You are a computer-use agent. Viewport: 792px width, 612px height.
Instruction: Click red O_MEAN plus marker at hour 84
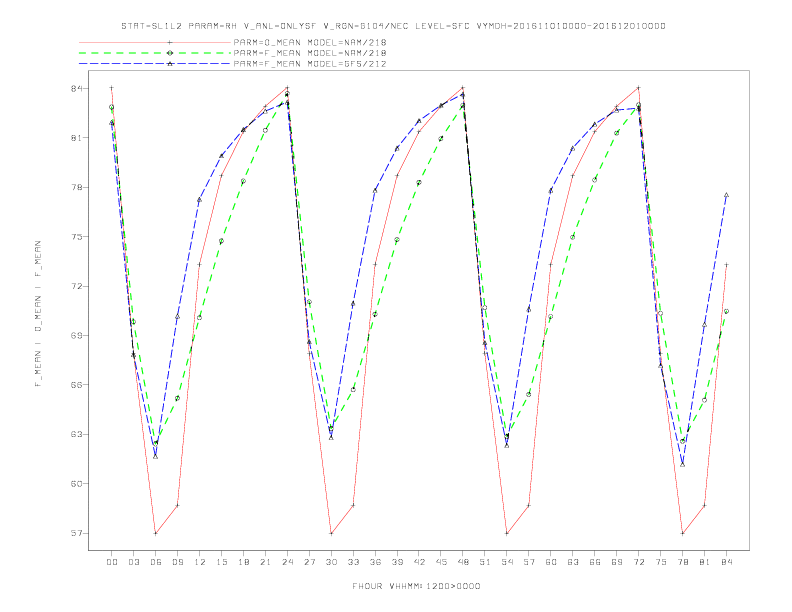pyautogui.click(x=726, y=265)
